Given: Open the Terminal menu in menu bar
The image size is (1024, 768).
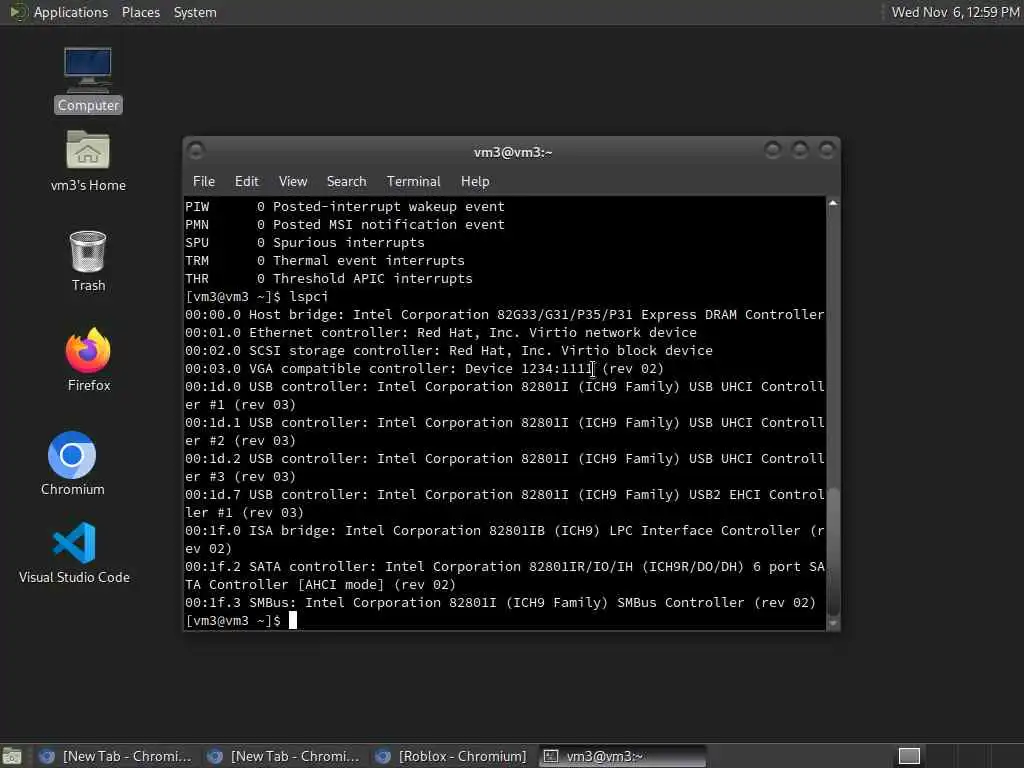Looking at the screenshot, I should [x=413, y=182].
